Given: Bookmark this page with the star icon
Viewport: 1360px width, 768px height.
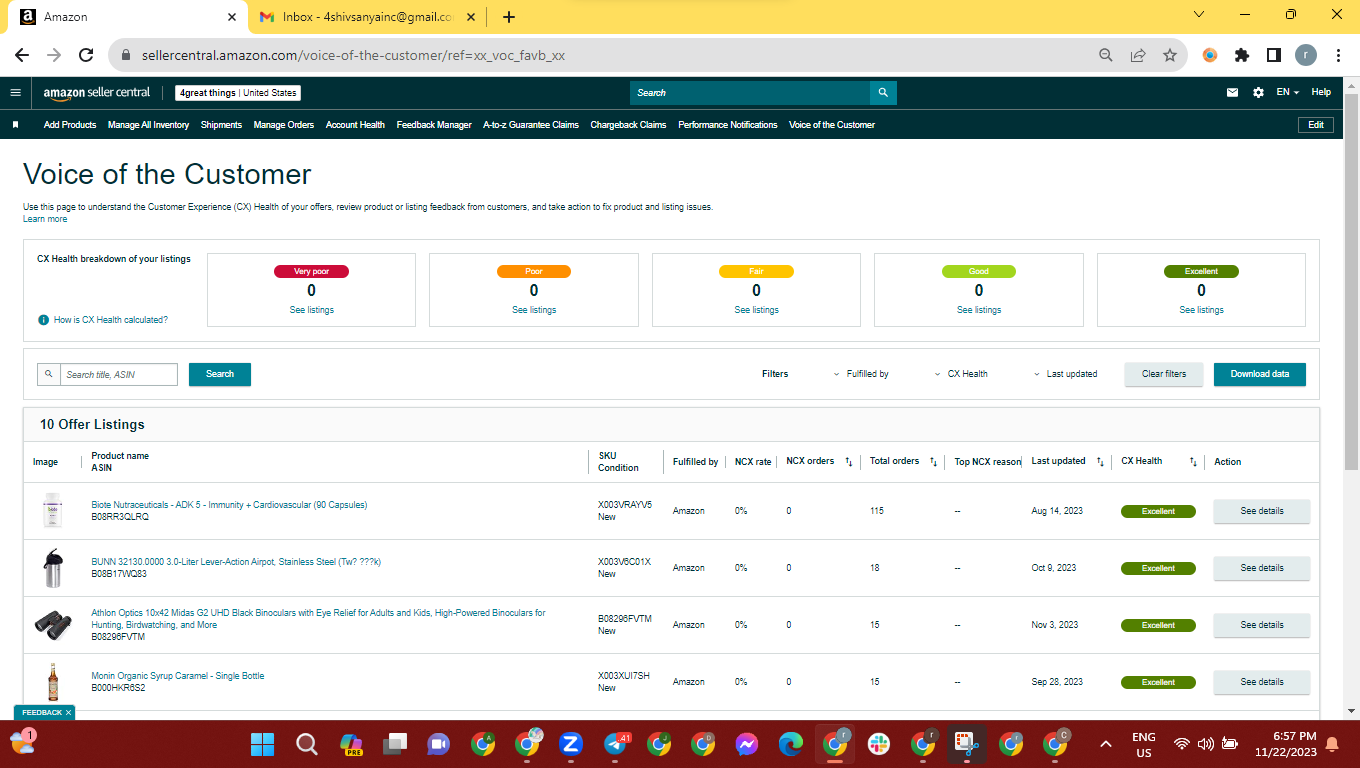Looking at the screenshot, I should coord(1170,56).
